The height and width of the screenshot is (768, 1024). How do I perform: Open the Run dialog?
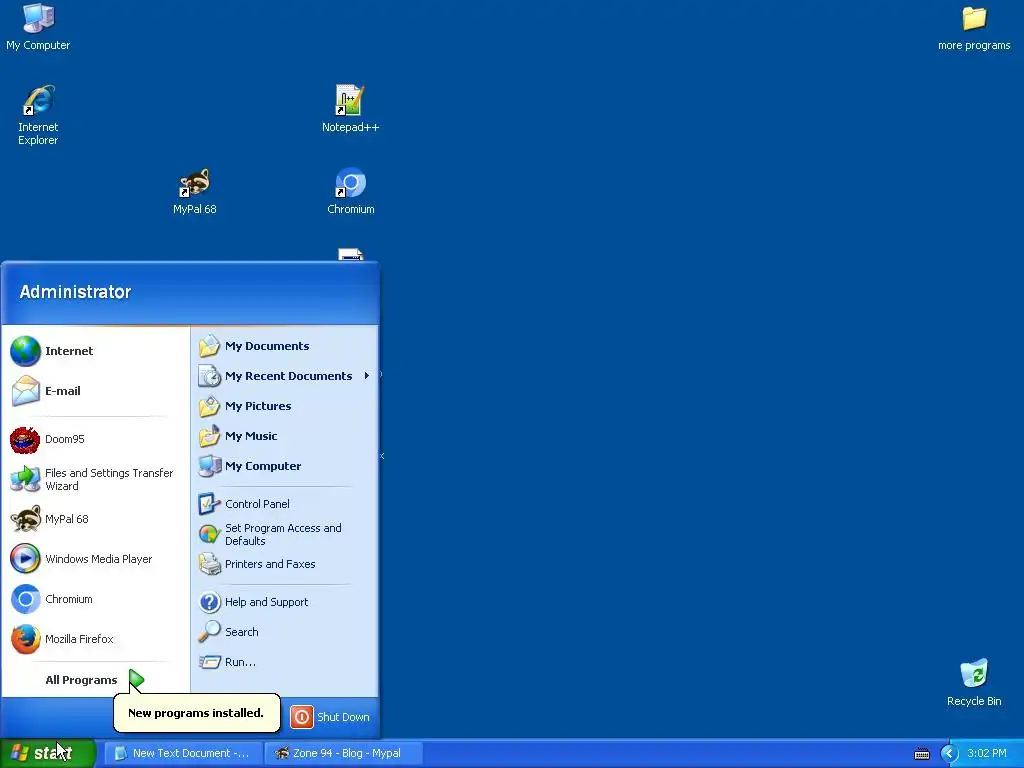pos(285,662)
